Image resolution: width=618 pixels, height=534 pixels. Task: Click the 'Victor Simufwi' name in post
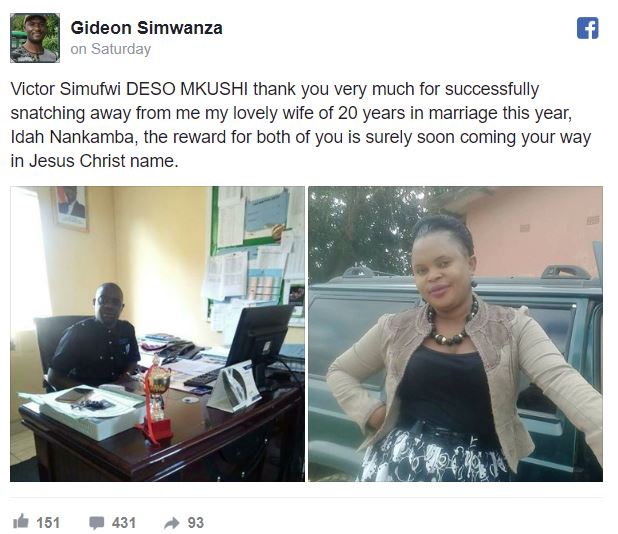pyautogui.click(x=65, y=89)
